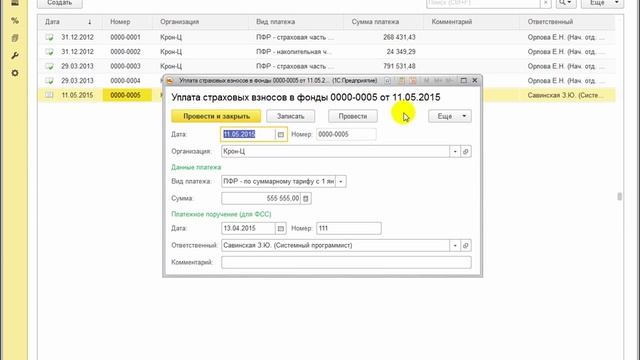
Task: Close the Уплата страховых взносов dialog
Action: 475,80
